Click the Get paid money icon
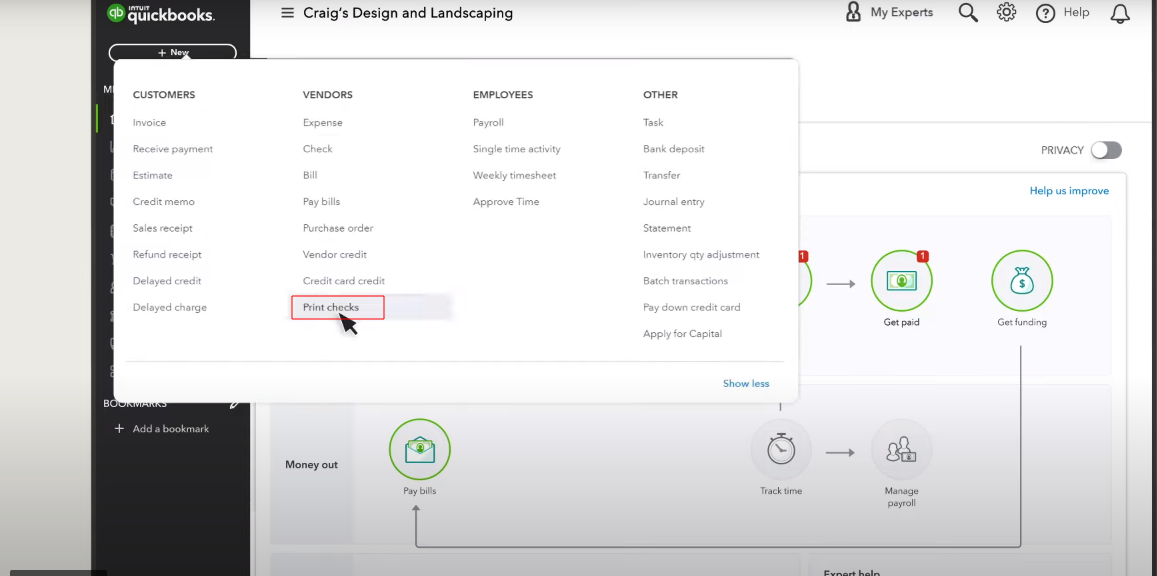The height and width of the screenshot is (576, 1157). click(x=902, y=281)
